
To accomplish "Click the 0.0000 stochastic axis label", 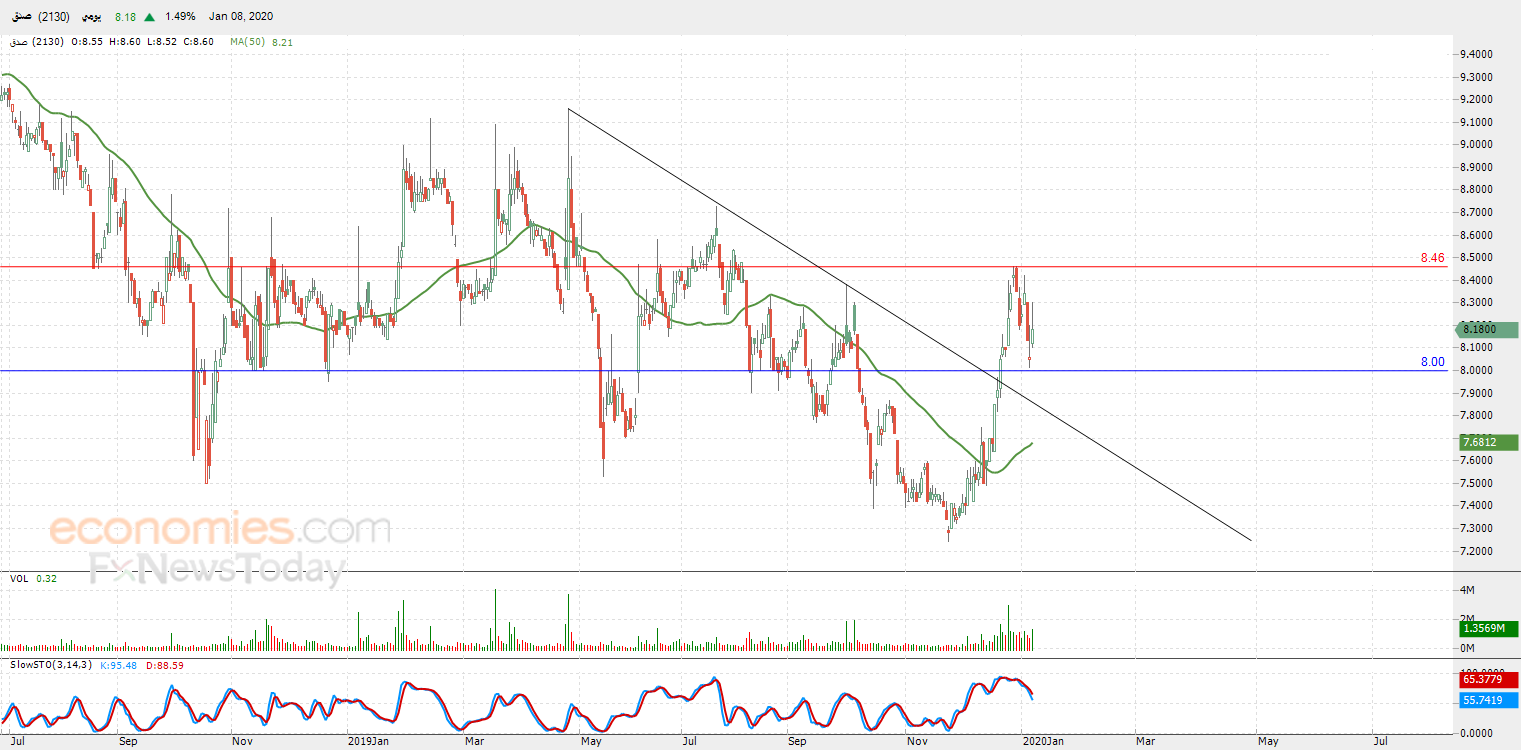I will [1478, 733].
